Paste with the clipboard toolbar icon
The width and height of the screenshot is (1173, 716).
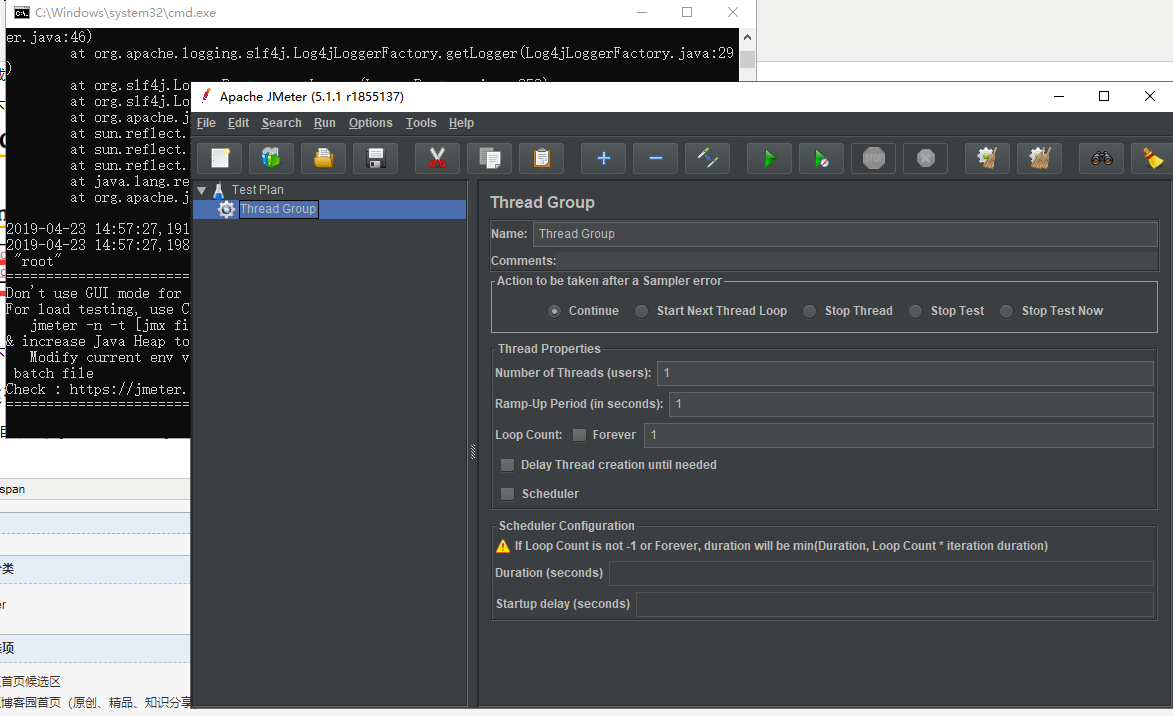542,159
